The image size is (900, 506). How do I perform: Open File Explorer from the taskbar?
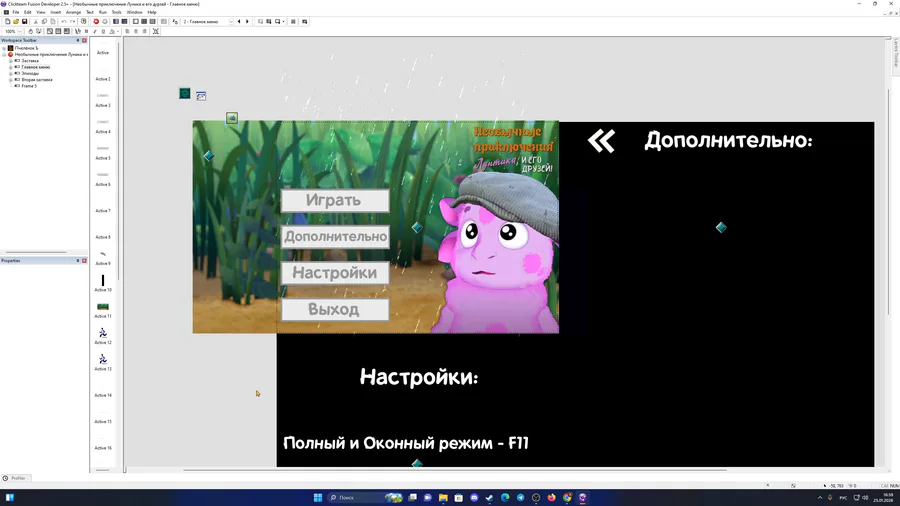coord(443,497)
